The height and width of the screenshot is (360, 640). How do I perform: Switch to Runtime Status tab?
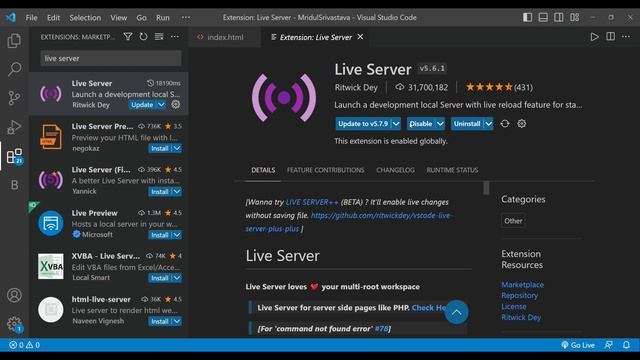click(x=452, y=170)
